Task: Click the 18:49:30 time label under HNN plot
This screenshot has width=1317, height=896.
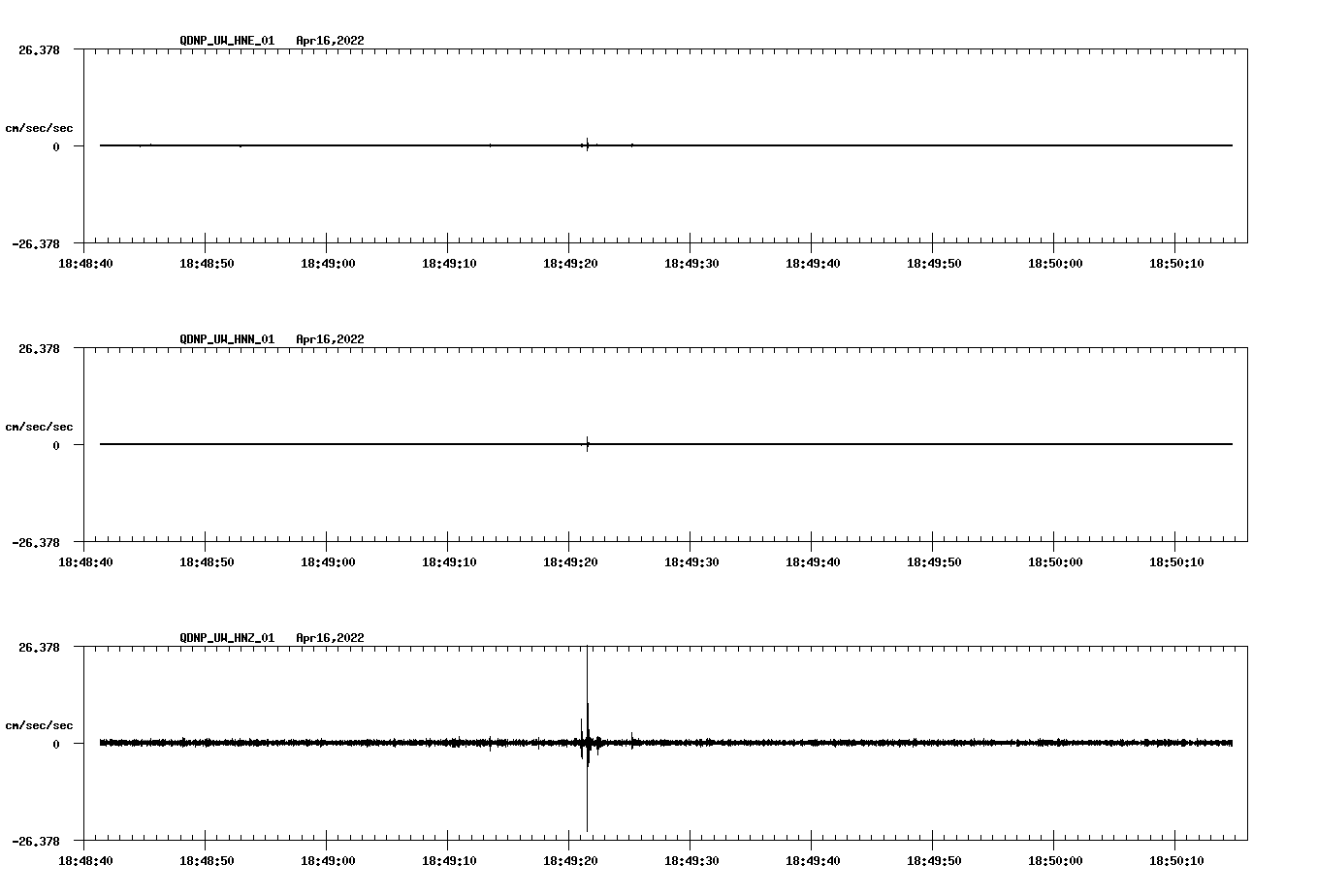Action: [x=690, y=562]
